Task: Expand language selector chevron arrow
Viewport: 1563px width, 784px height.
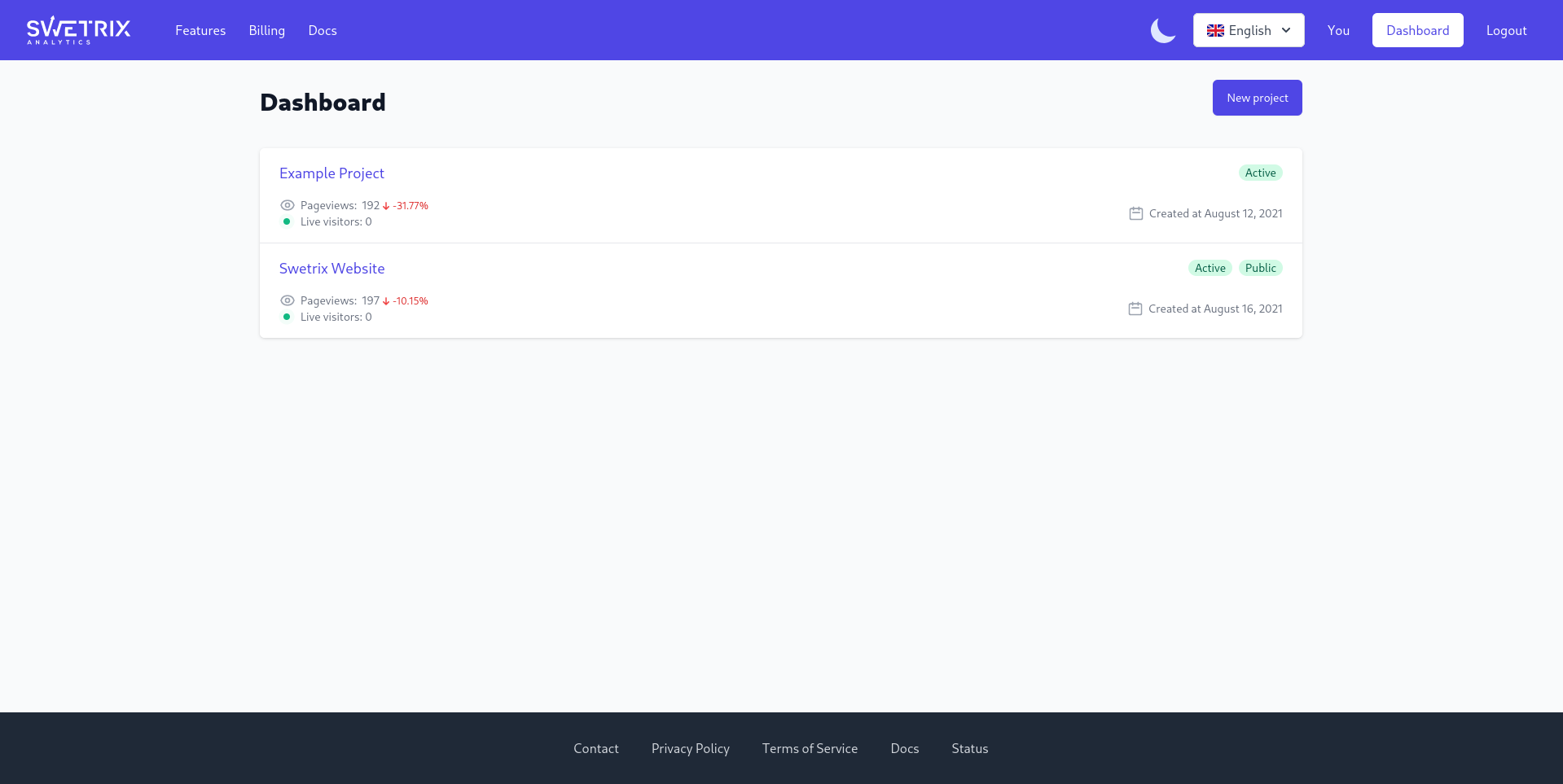Action: pos(1286,30)
